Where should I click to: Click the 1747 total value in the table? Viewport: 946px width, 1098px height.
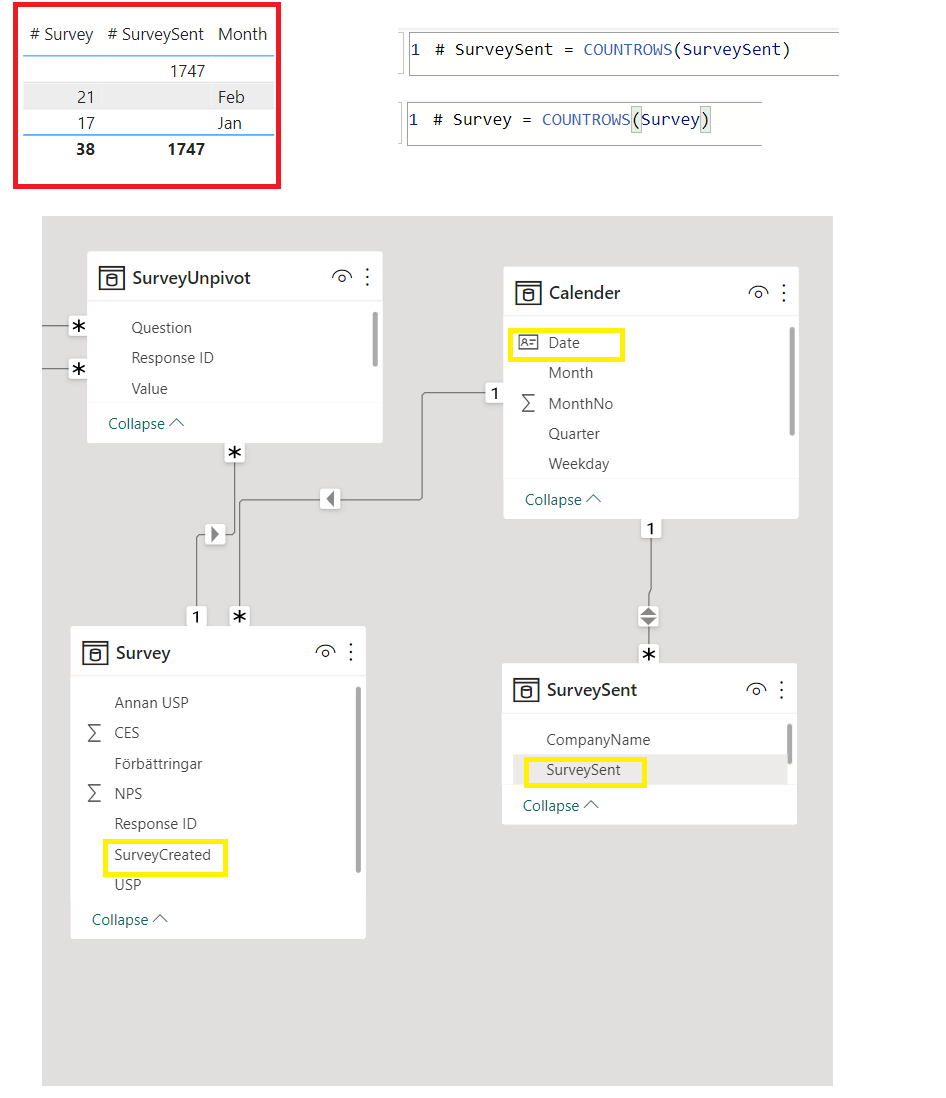tap(186, 149)
